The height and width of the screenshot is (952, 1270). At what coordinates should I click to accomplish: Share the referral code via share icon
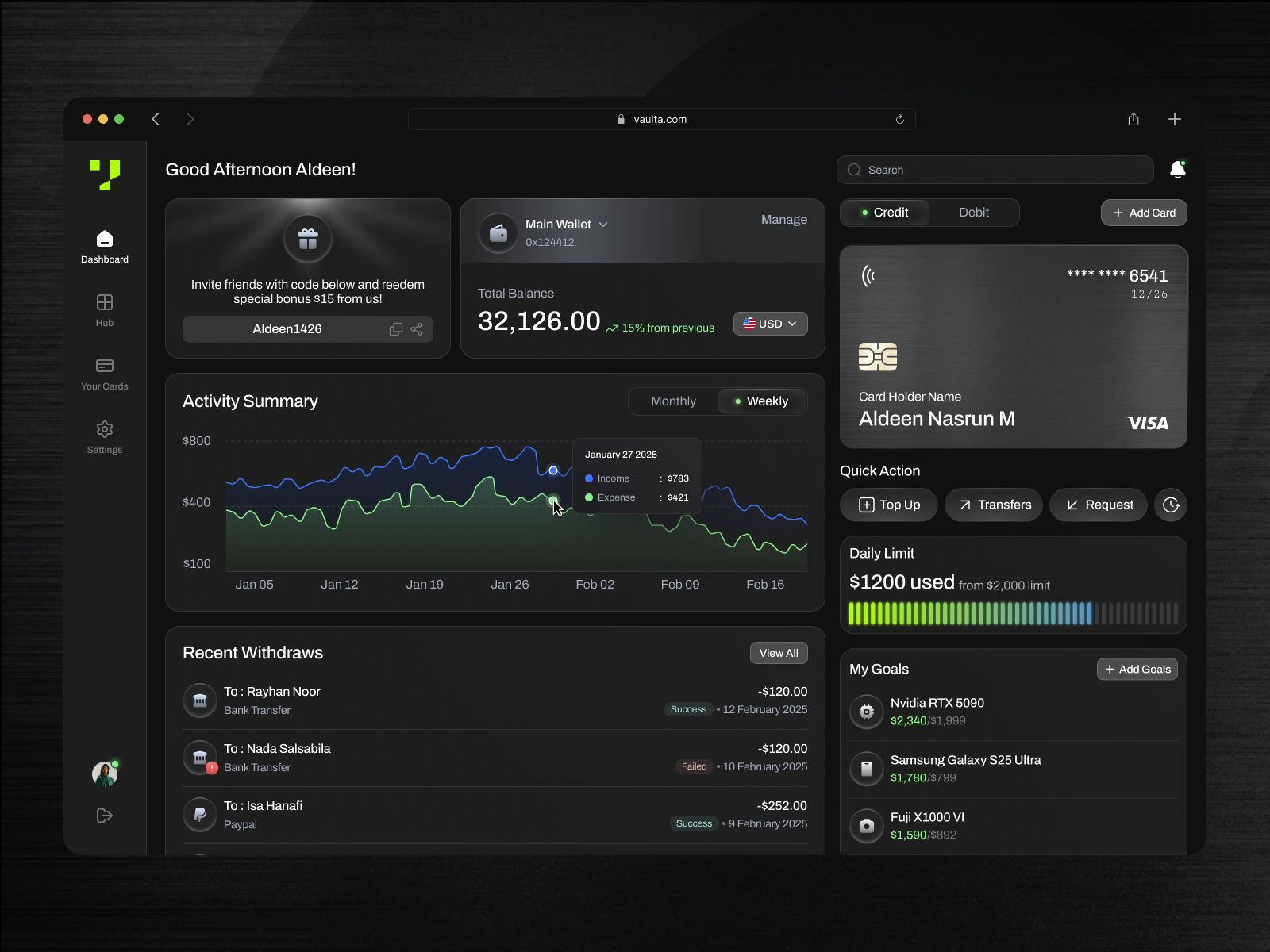tap(417, 328)
